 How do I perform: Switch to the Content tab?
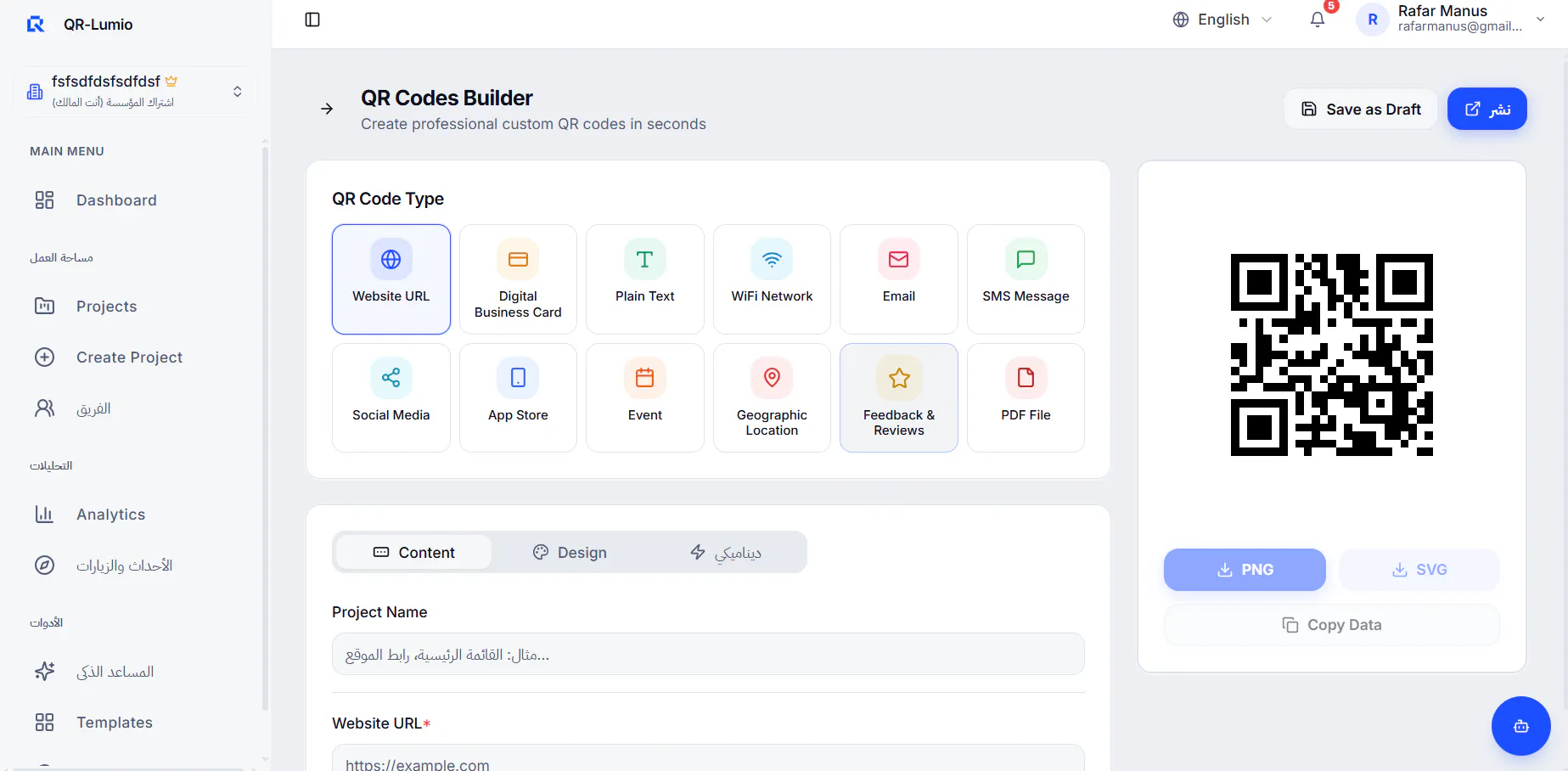[414, 552]
